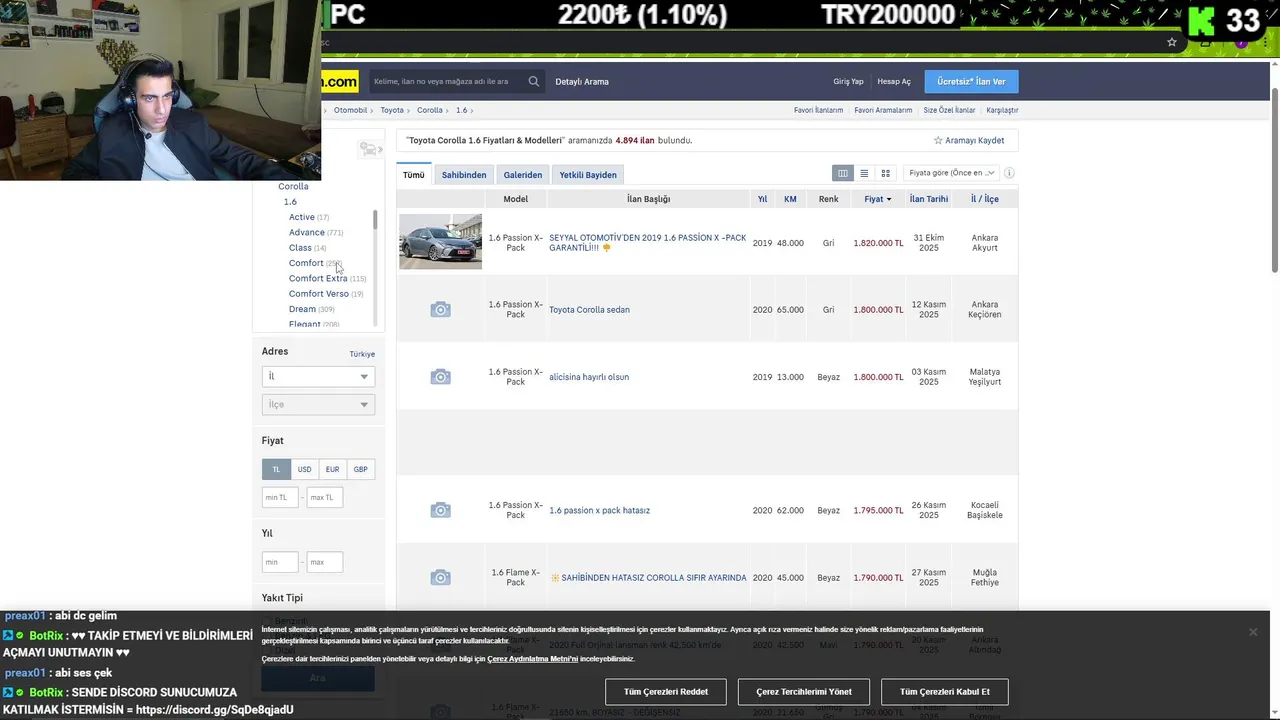This screenshot has width=1280, height=720.
Task: Switch to list view icon
Action: tap(864, 173)
